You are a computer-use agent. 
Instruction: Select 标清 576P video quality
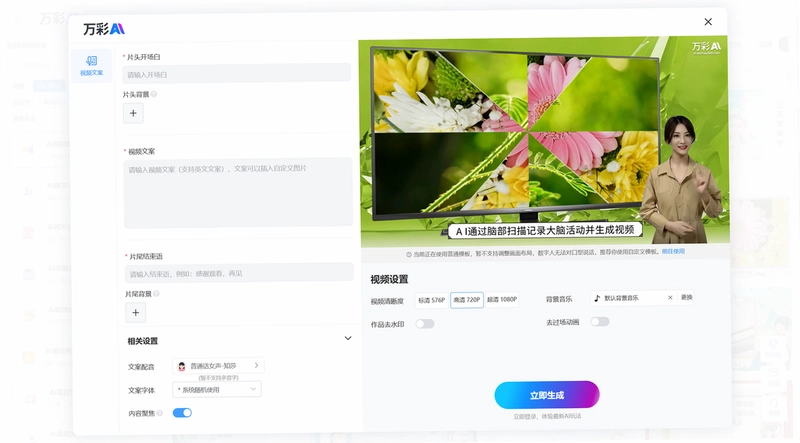(x=432, y=300)
